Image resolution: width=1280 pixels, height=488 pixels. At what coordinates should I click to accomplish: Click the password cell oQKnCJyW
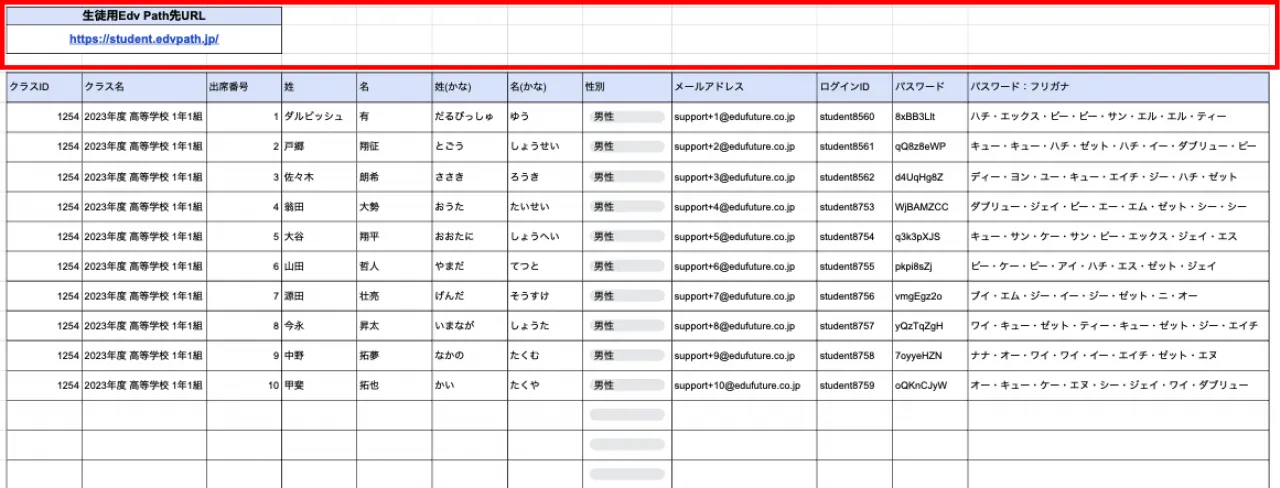pos(929,385)
